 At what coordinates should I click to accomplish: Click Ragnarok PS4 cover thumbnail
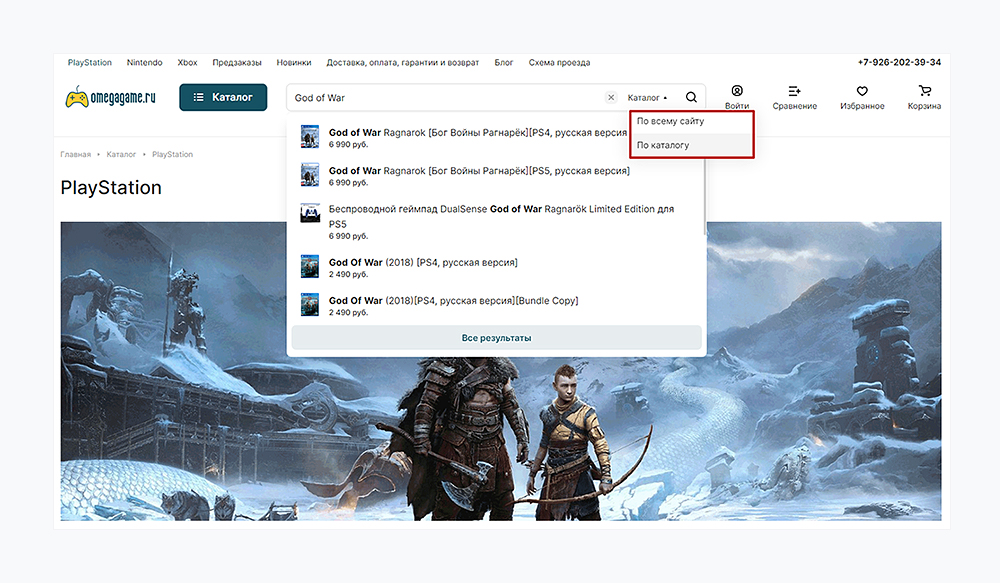pyautogui.click(x=310, y=137)
